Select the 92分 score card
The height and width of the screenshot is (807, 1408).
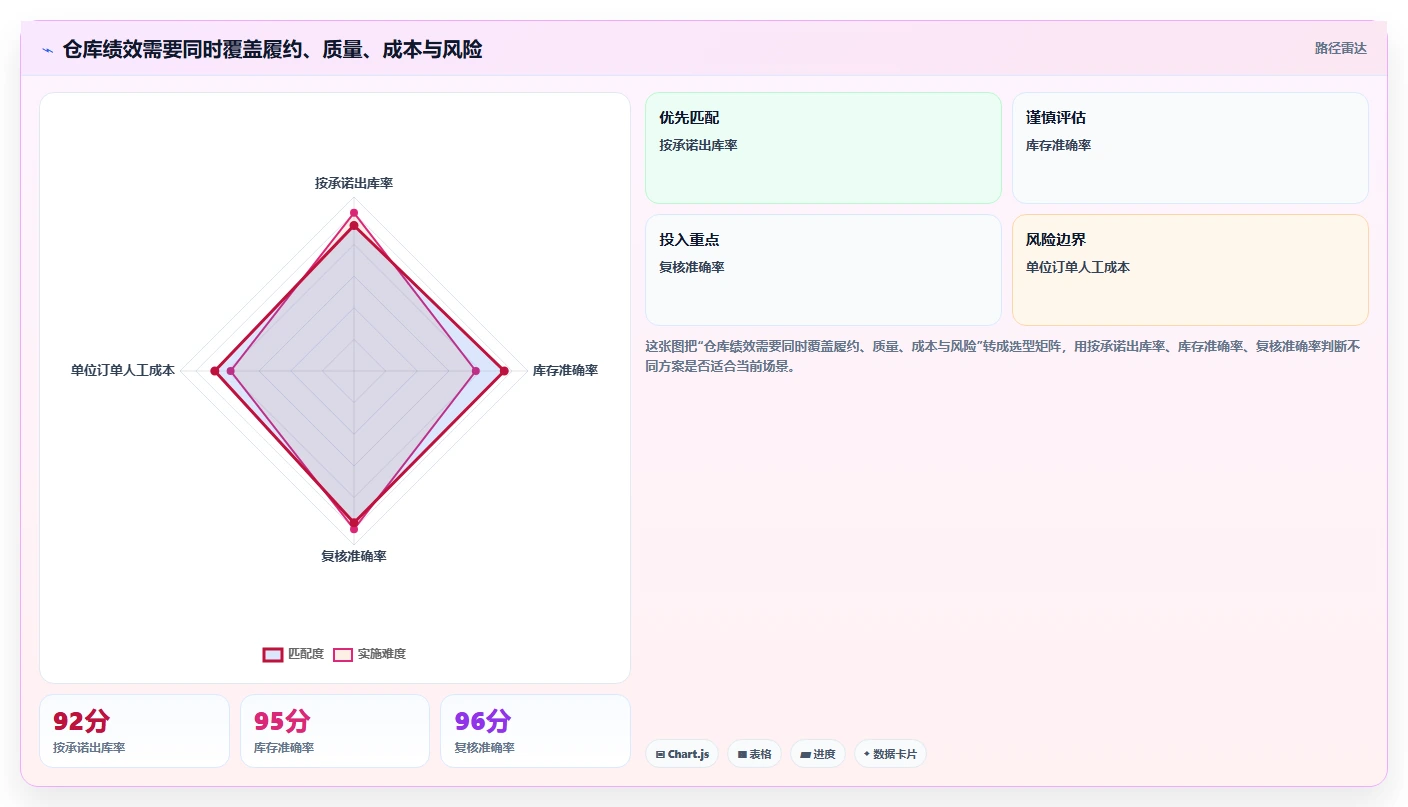coord(134,731)
